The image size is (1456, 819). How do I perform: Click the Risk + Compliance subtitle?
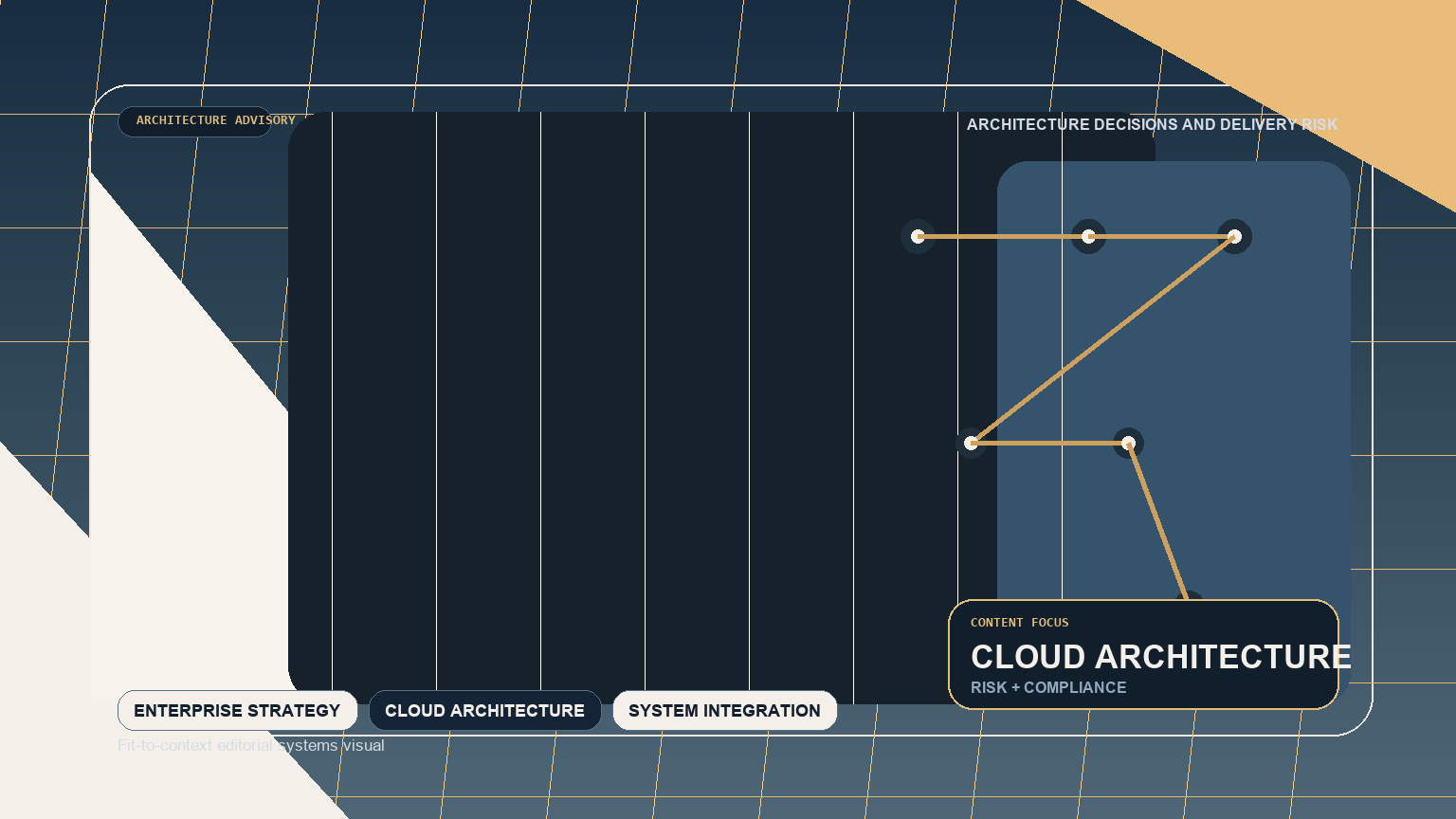tap(1048, 688)
